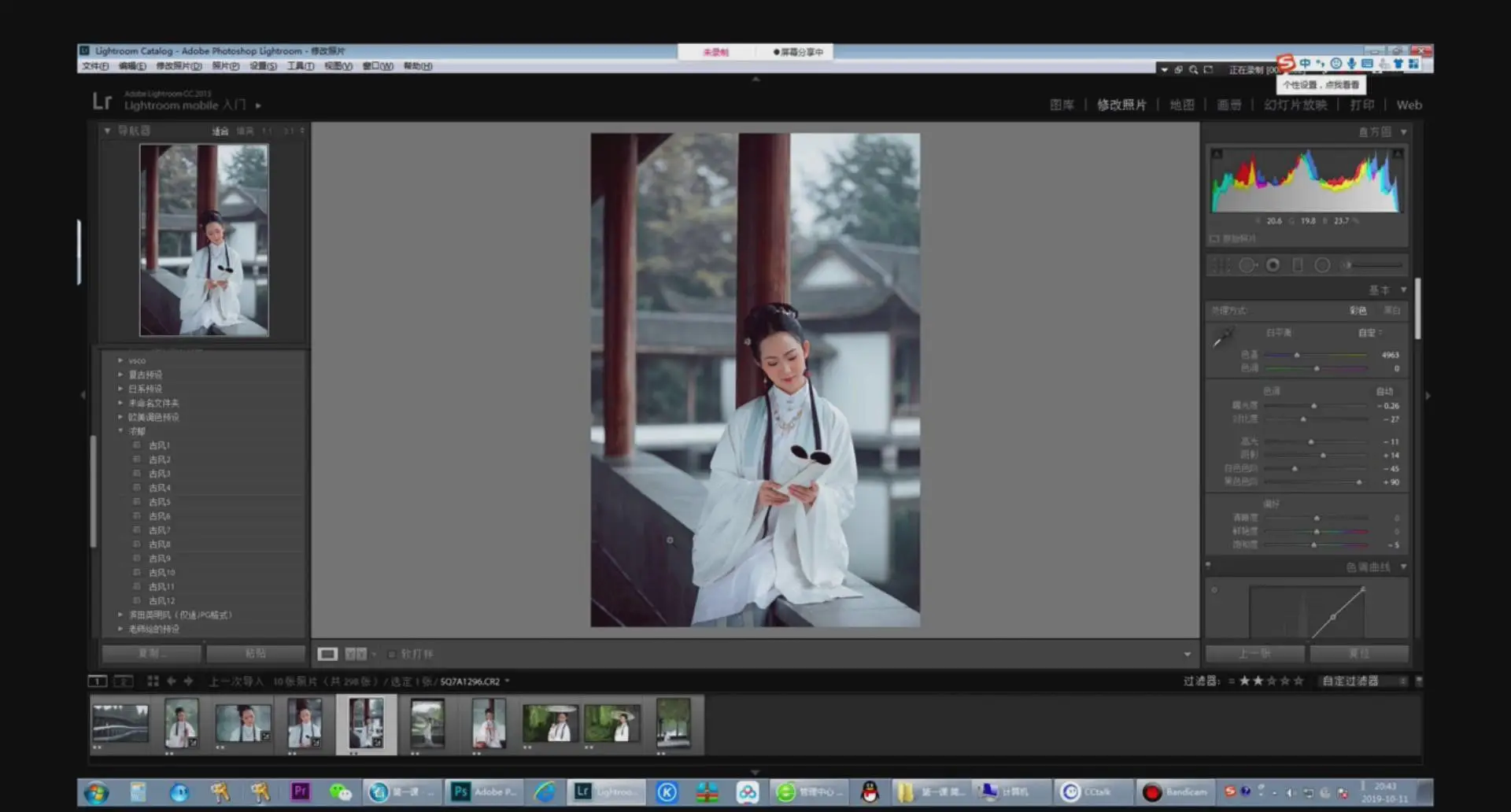Switch to before/after comparison view
The image size is (1511, 812).
(x=356, y=654)
